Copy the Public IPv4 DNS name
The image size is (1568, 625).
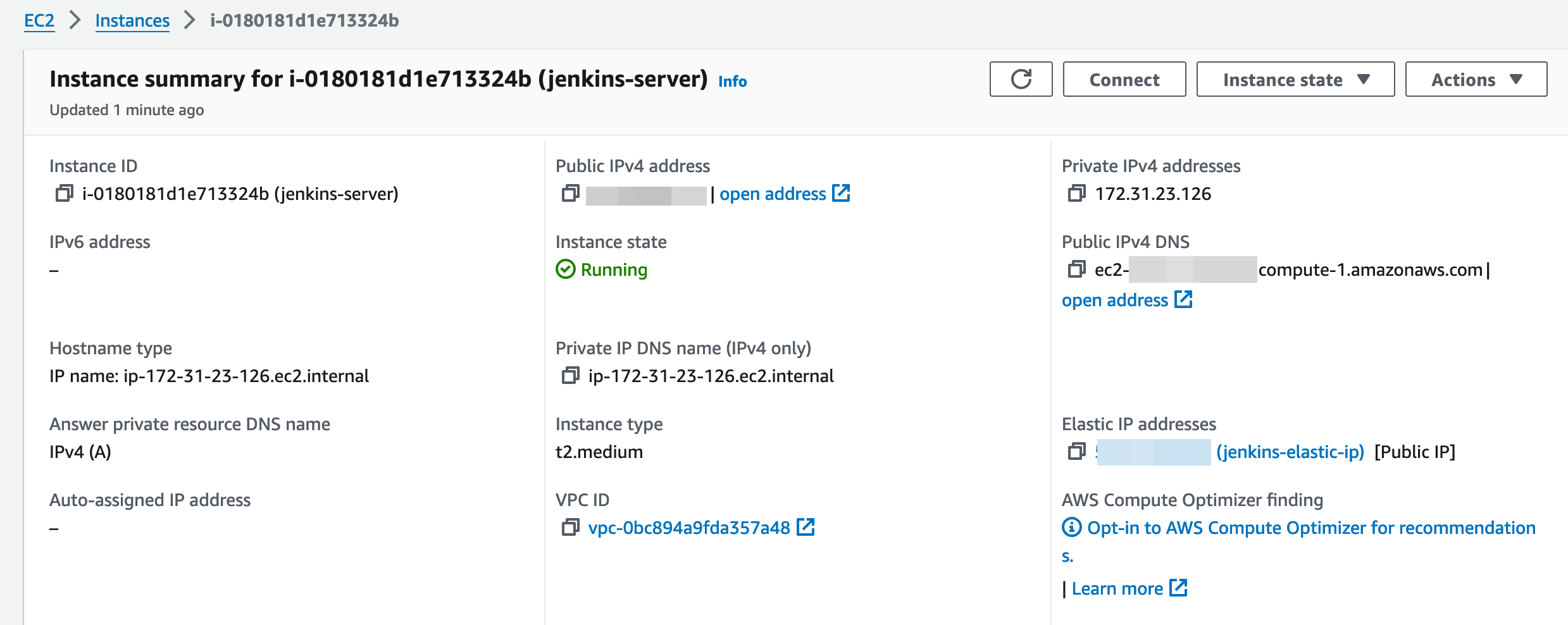click(x=1076, y=269)
